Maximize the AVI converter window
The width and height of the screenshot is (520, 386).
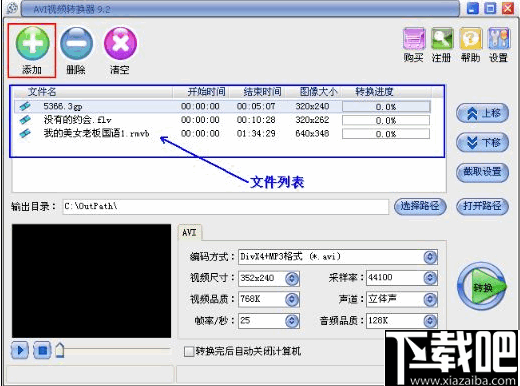pyautogui.click(x=490, y=9)
